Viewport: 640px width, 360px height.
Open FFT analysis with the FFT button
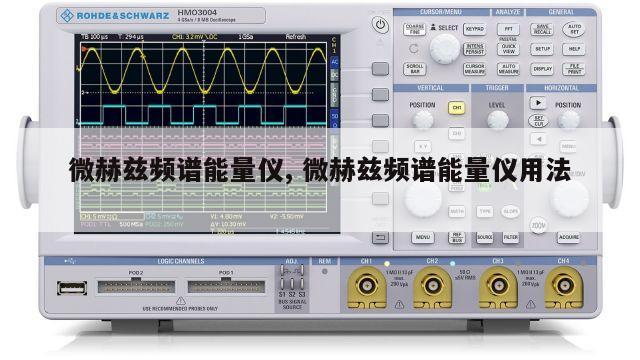click(x=509, y=29)
